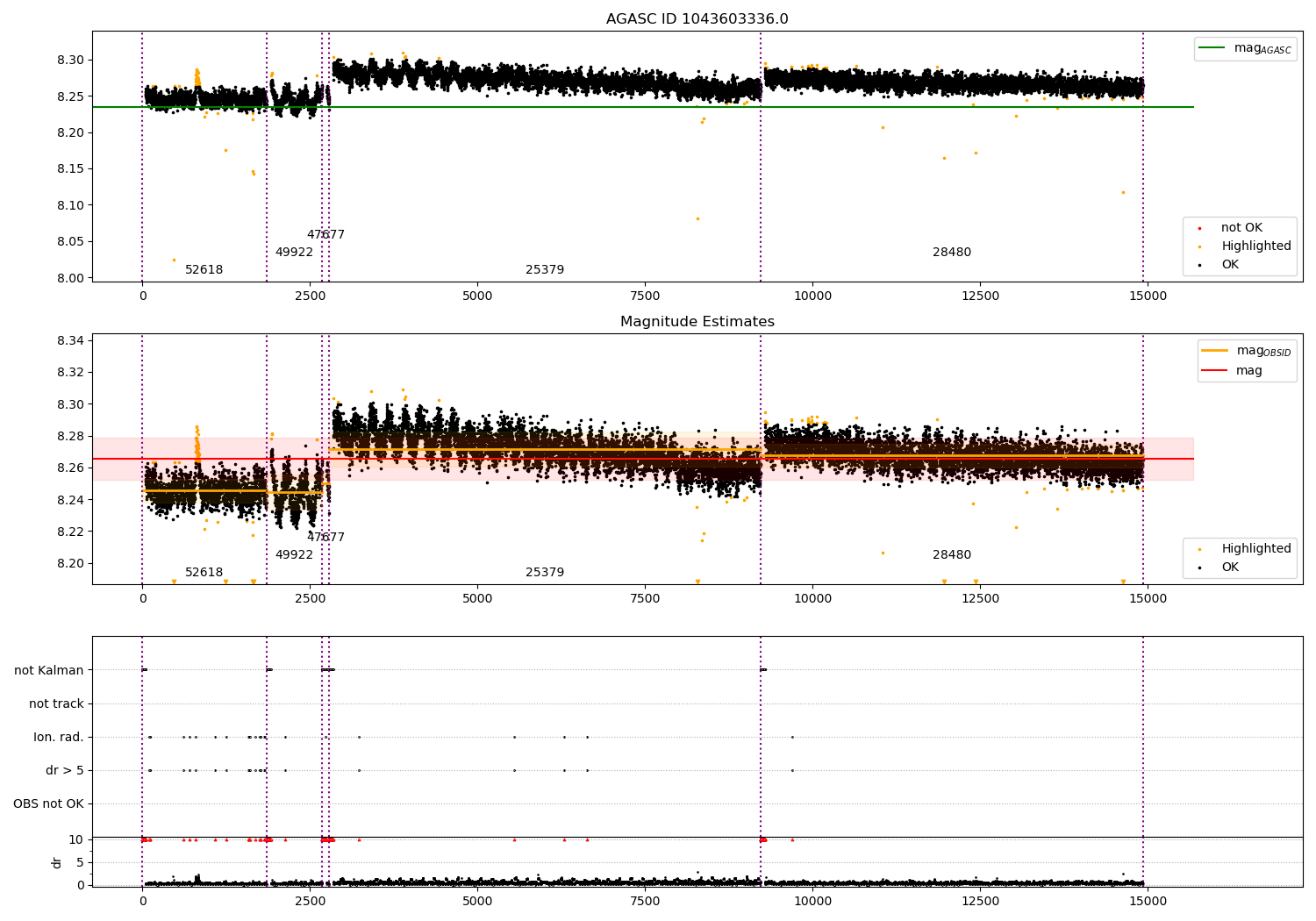Image resolution: width=1316 pixels, height=921 pixels.
Task: Click the 8.15 tick on the top plot
Action: coord(71,169)
